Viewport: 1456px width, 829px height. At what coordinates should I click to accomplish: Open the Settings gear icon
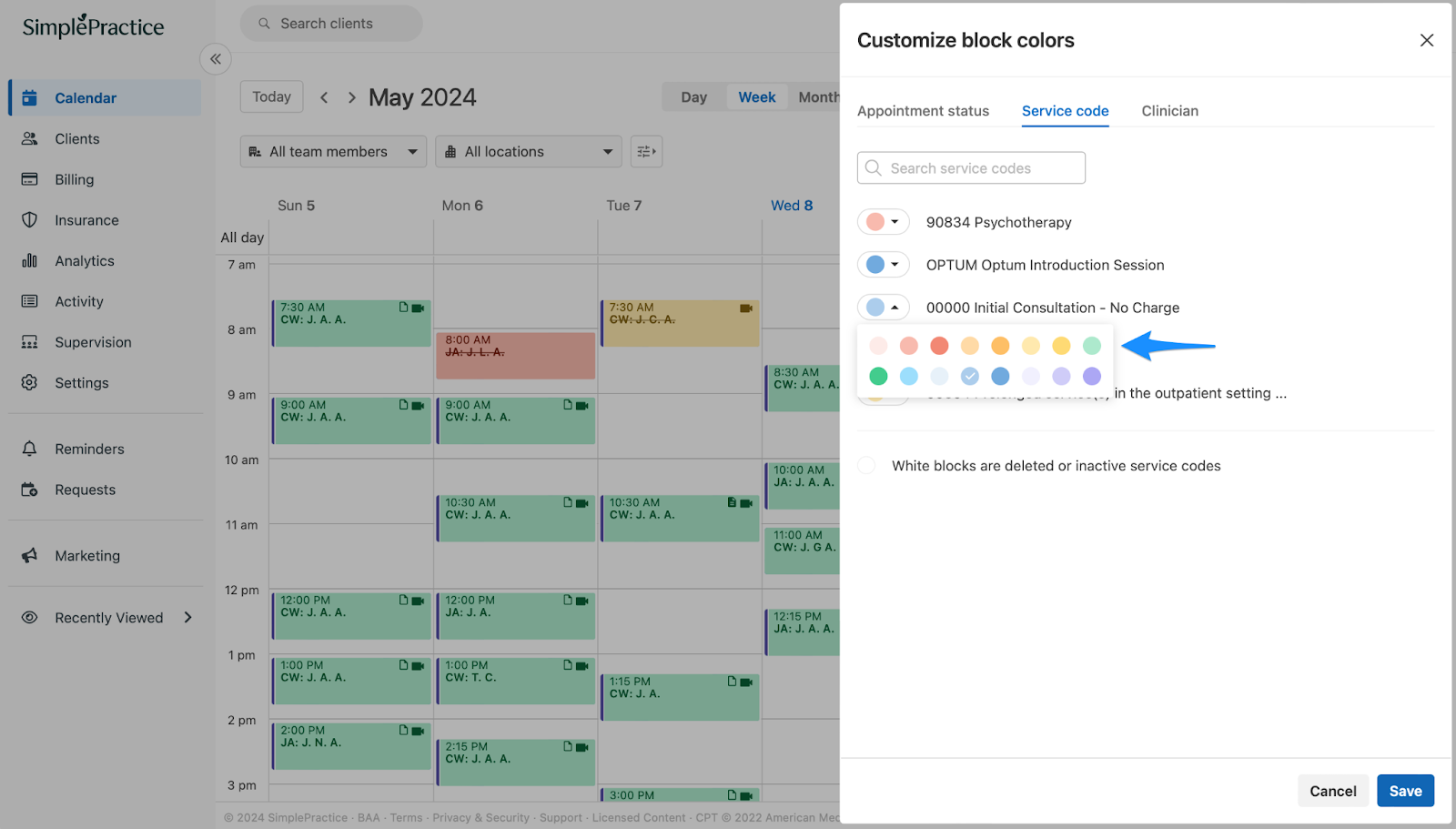(x=29, y=382)
